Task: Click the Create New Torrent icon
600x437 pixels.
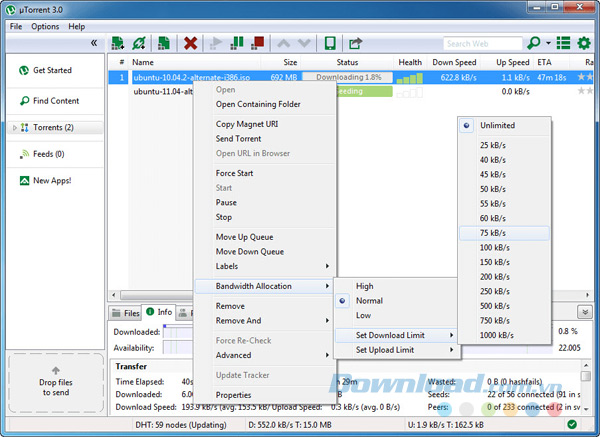Action: pyautogui.click(x=164, y=43)
